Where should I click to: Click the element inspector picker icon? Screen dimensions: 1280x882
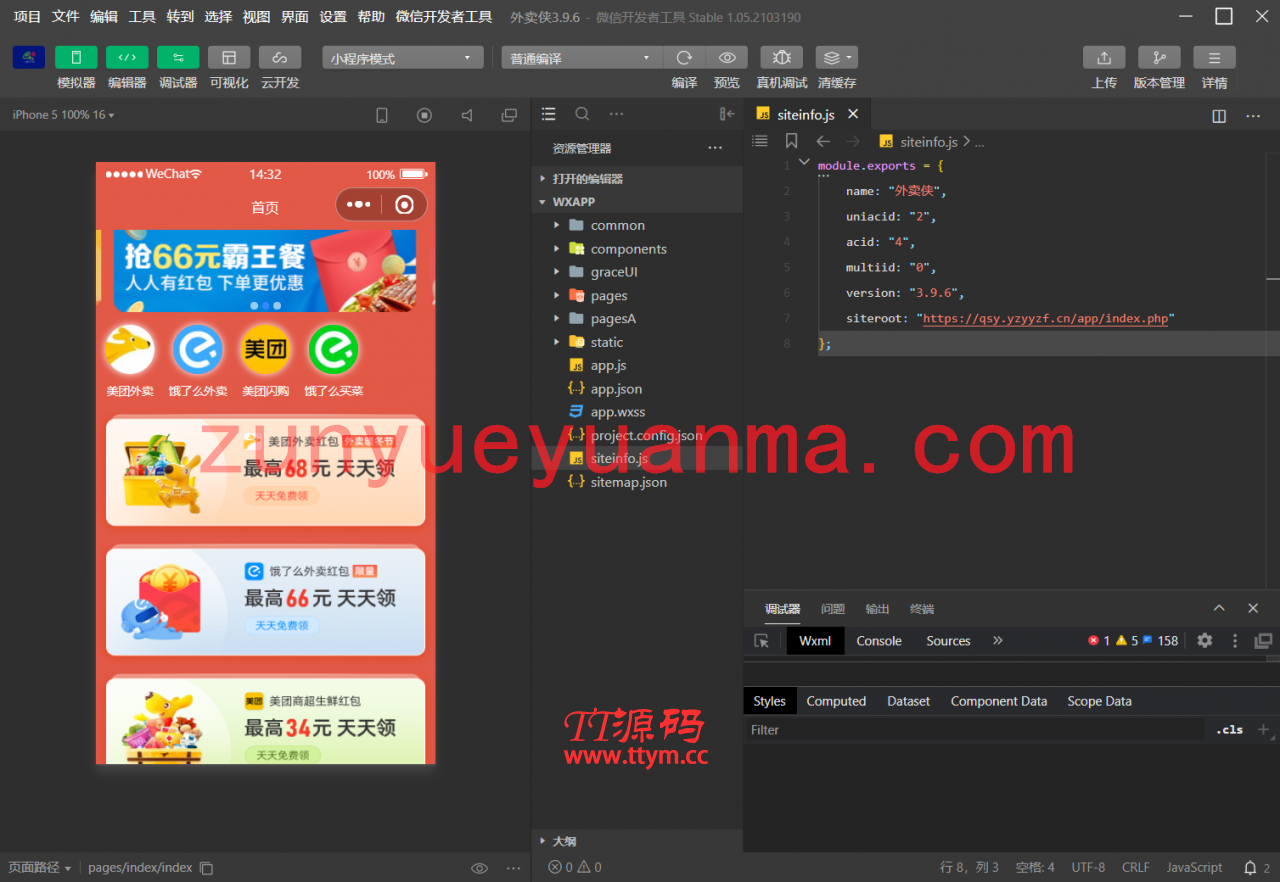[x=762, y=641]
